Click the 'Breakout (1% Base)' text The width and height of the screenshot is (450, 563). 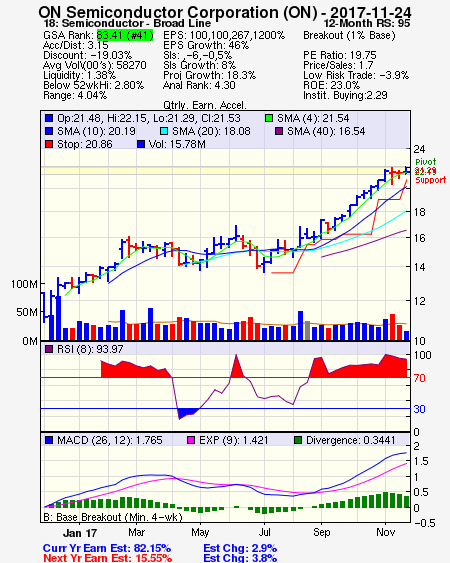coord(349,35)
